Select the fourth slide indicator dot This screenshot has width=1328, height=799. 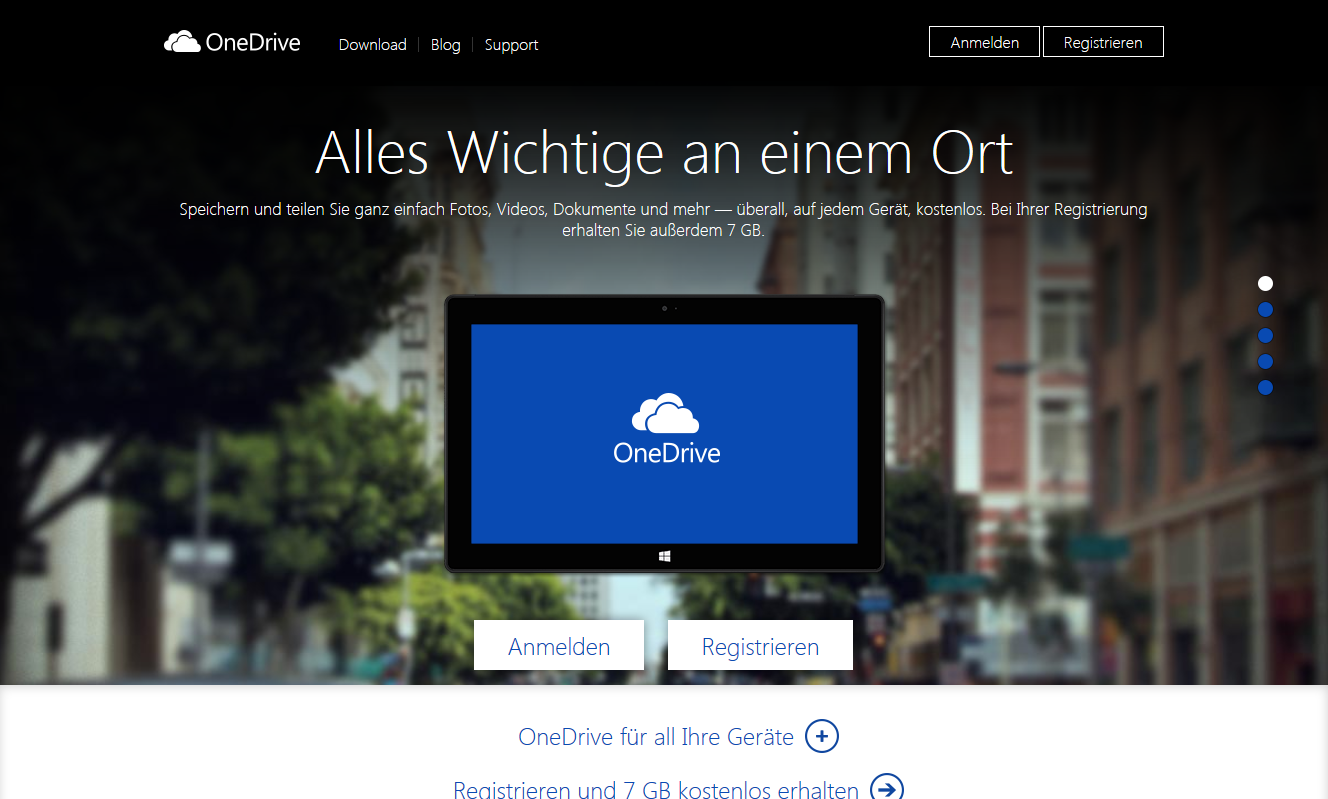pyautogui.click(x=1265, y=361)
